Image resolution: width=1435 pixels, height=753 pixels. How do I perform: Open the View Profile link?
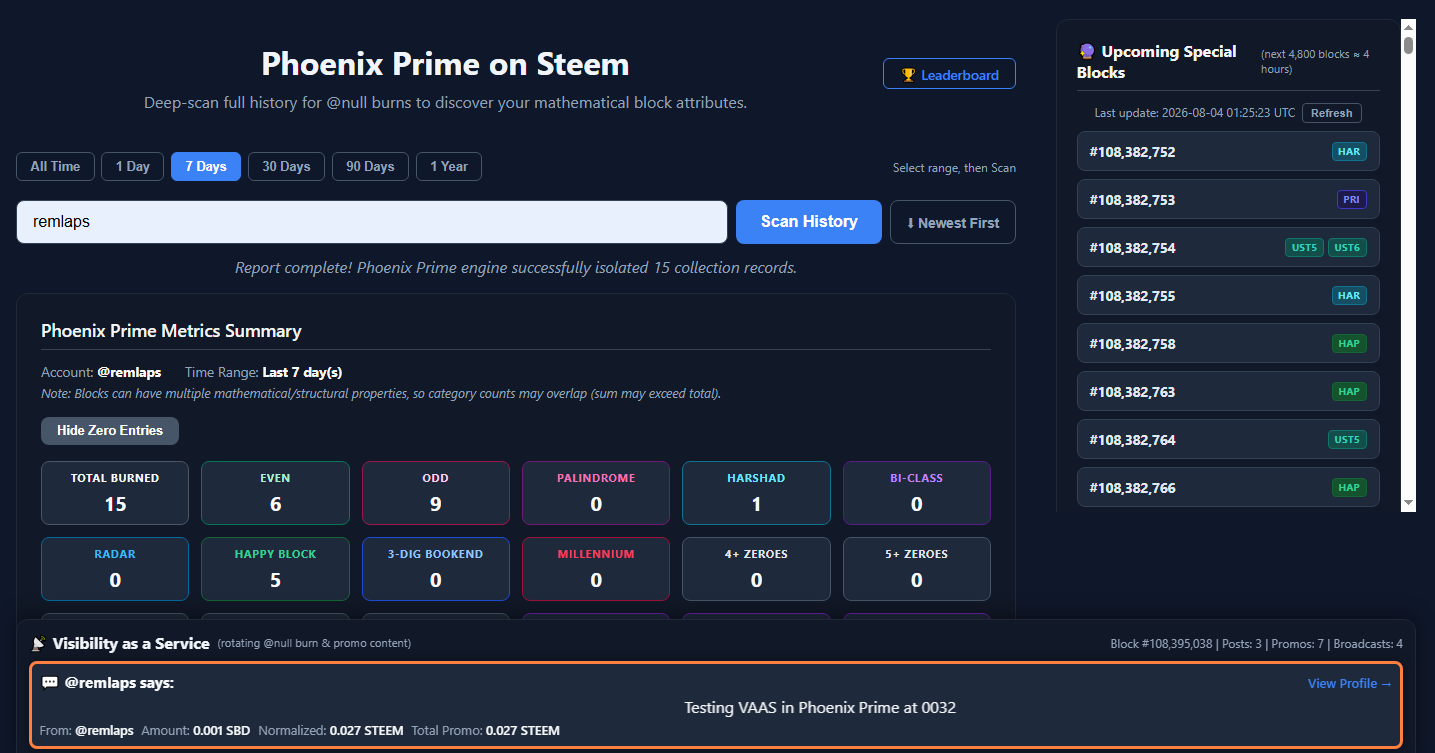(x=1350, y=683)
